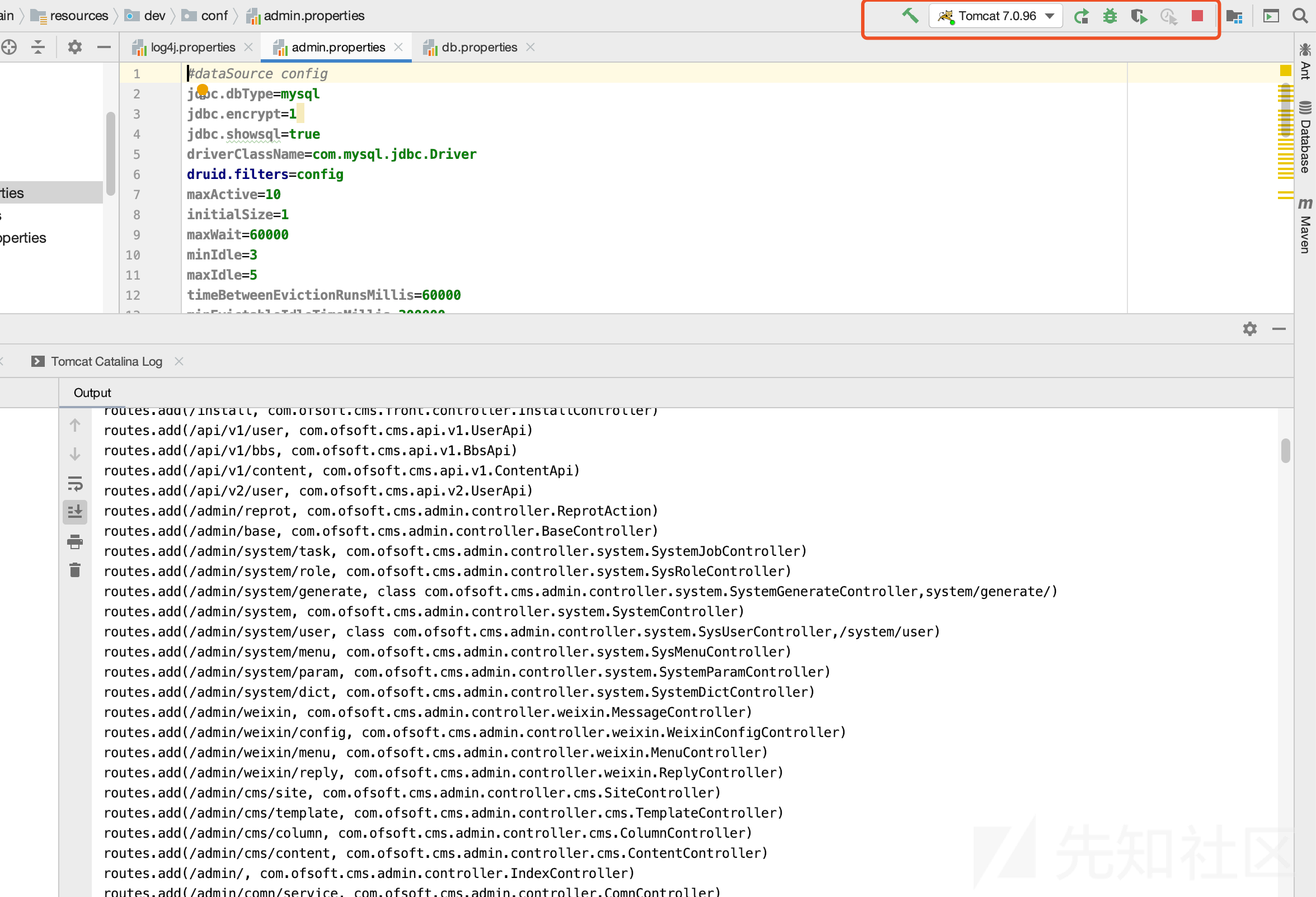Click the Search Everywhere magnifier icon
The width and height of the screenshot is (1316, 897).
pos(1300,16)
